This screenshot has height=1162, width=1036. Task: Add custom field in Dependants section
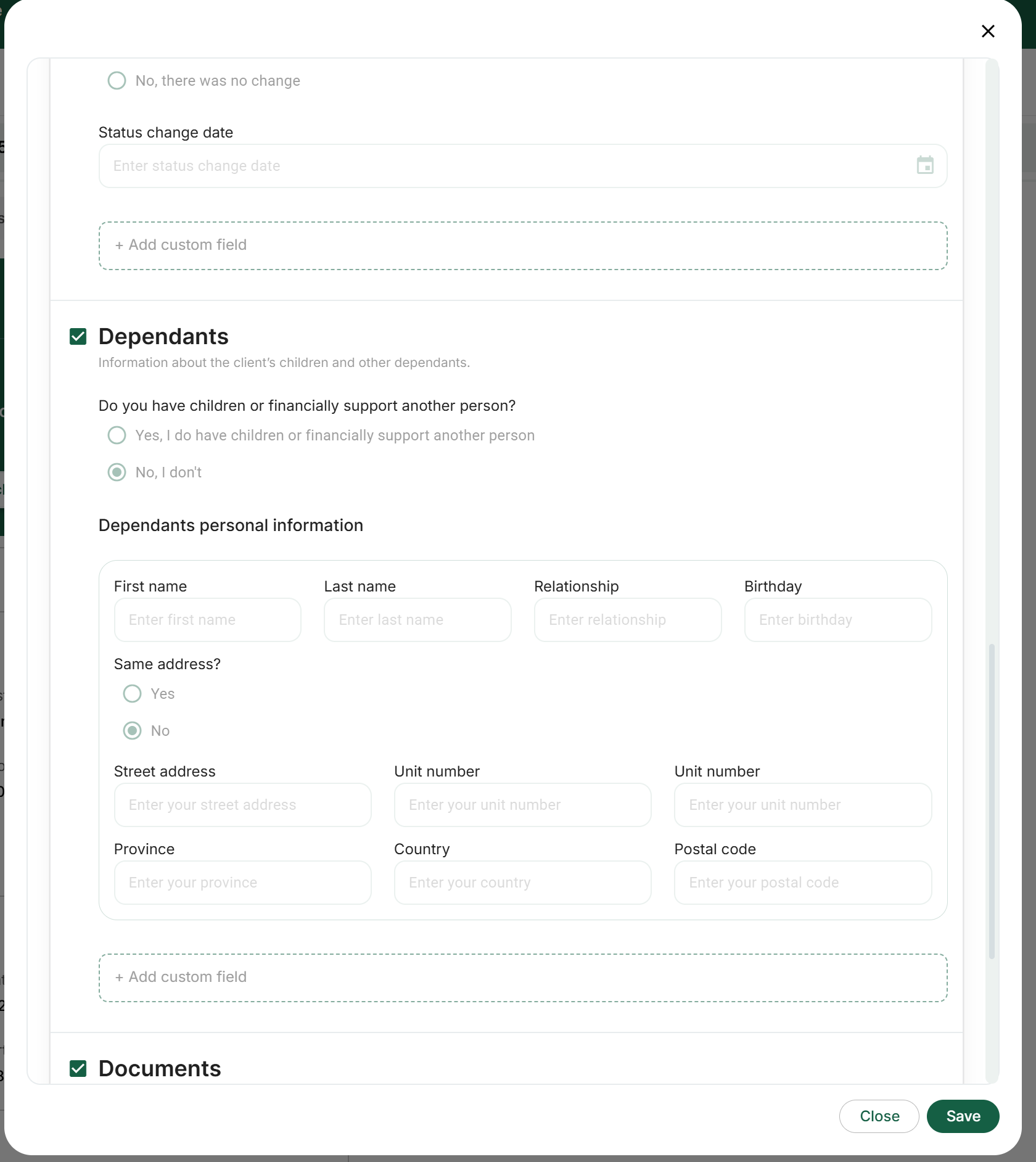(x=522, y=978)
